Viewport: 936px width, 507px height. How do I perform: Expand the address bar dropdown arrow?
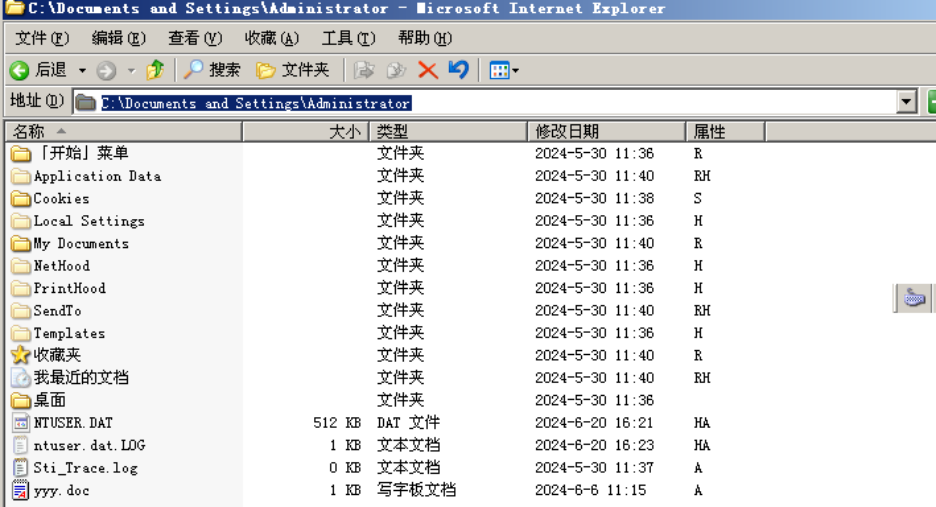coord(906,102)
